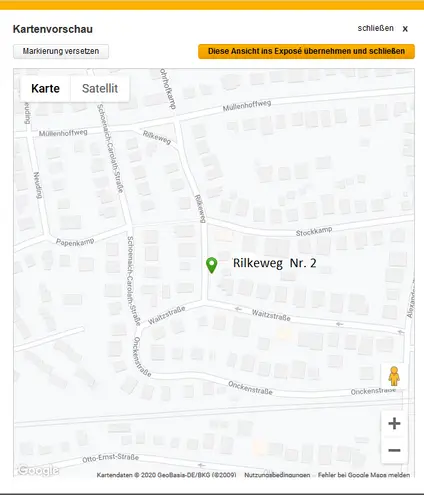Click the Kartenvorschau dialog heading
Viewport: 424px width, 495px height.
[53, 29]
